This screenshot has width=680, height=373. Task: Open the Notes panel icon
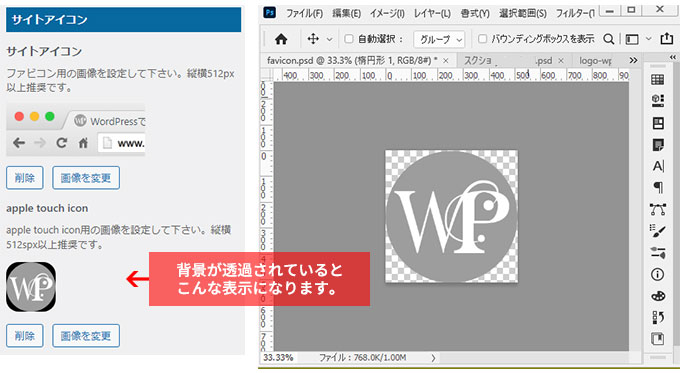click(658, 145)
